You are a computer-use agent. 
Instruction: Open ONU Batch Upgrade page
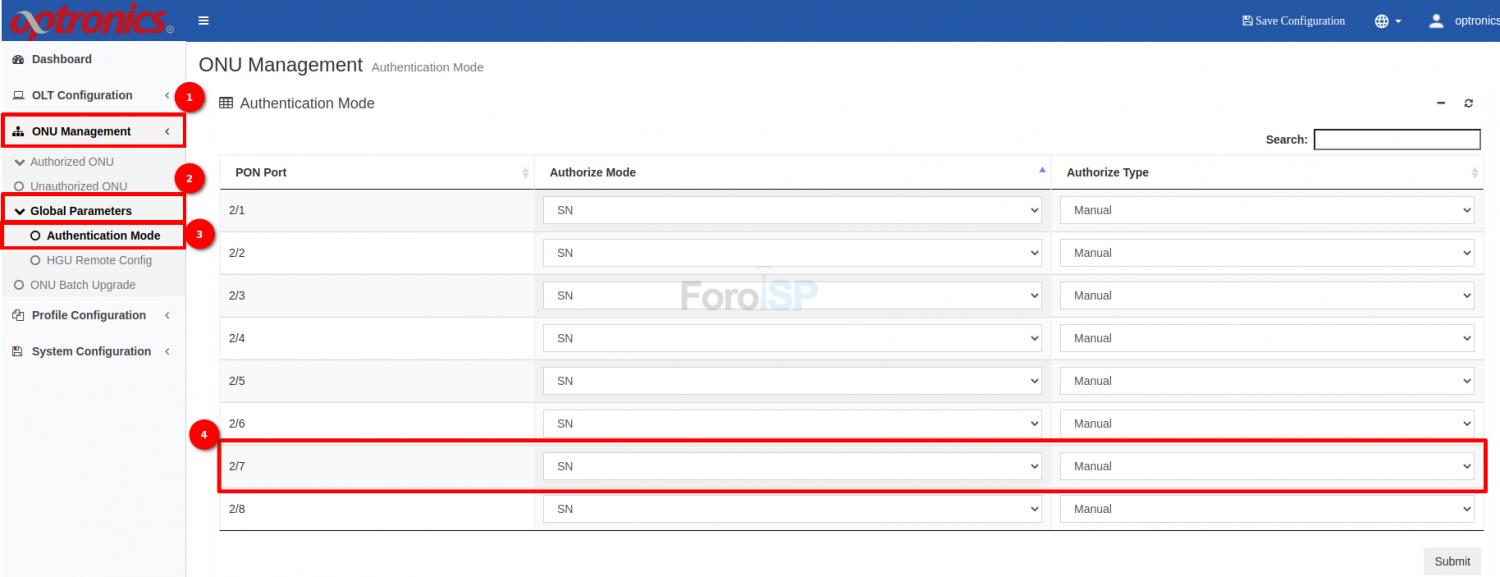tap(82, 285)
